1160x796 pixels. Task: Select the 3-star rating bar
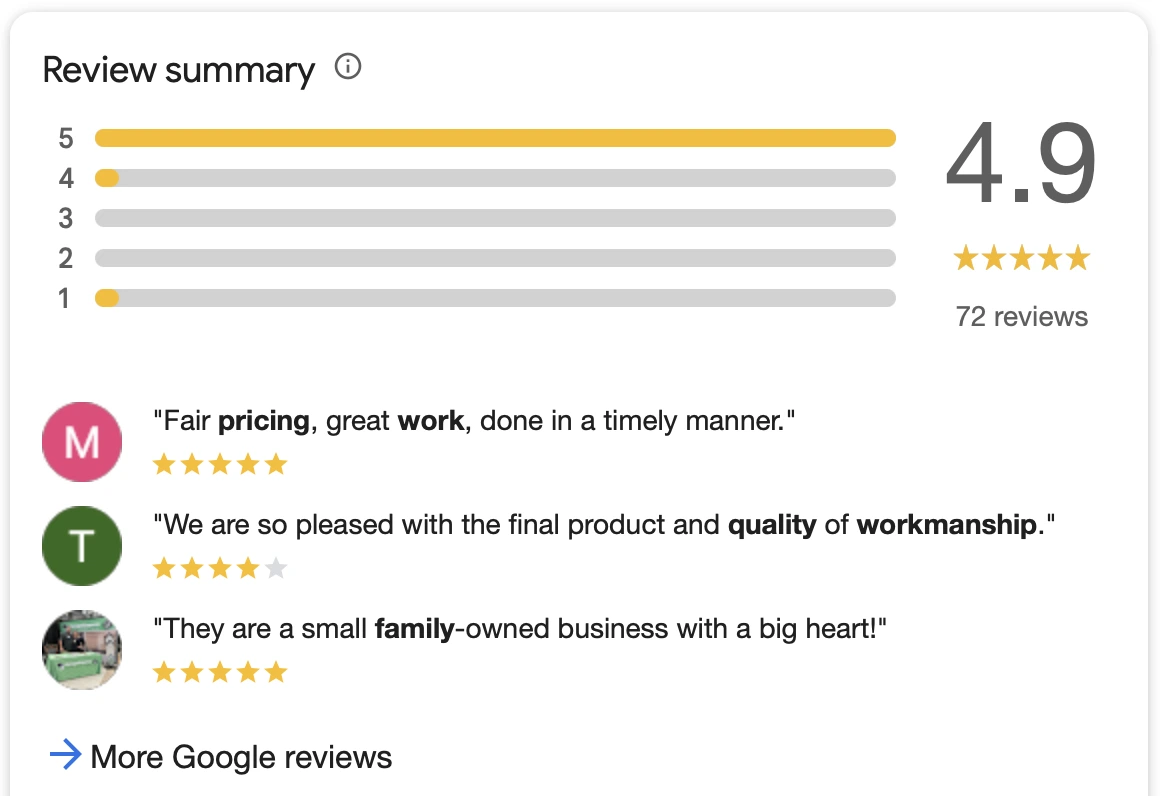(495, 218)
